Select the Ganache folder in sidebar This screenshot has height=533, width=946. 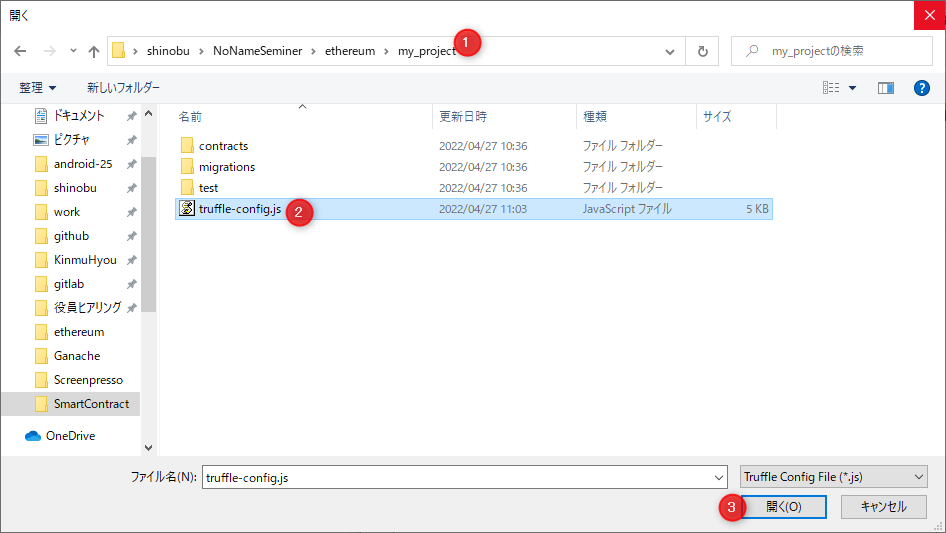pyautogui.click(x=77, y=356)
